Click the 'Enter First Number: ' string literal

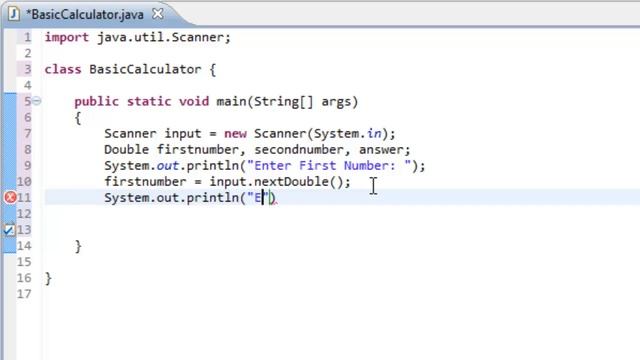point(329,166)
